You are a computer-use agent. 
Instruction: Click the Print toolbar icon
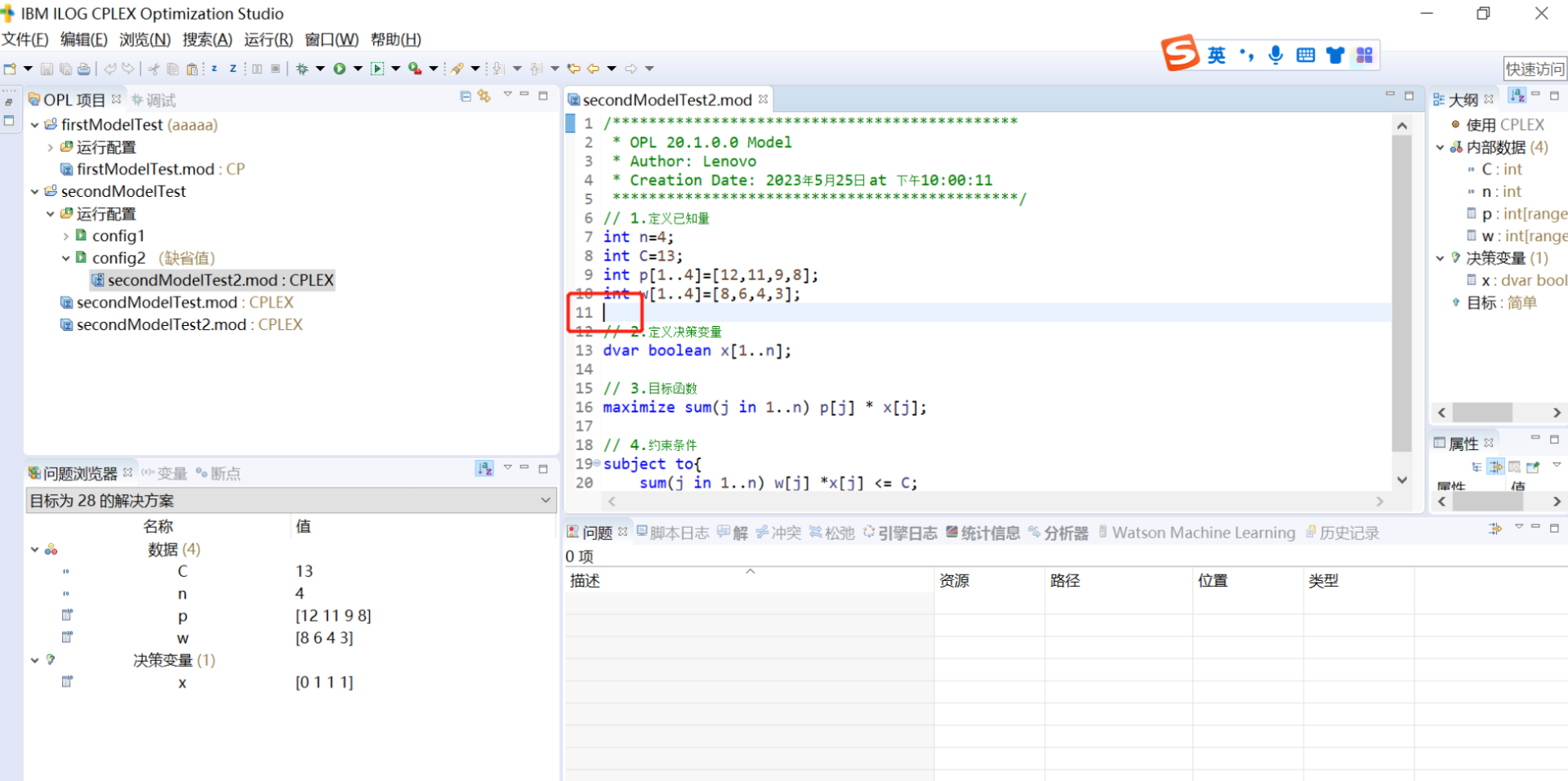tap(83, 69)
